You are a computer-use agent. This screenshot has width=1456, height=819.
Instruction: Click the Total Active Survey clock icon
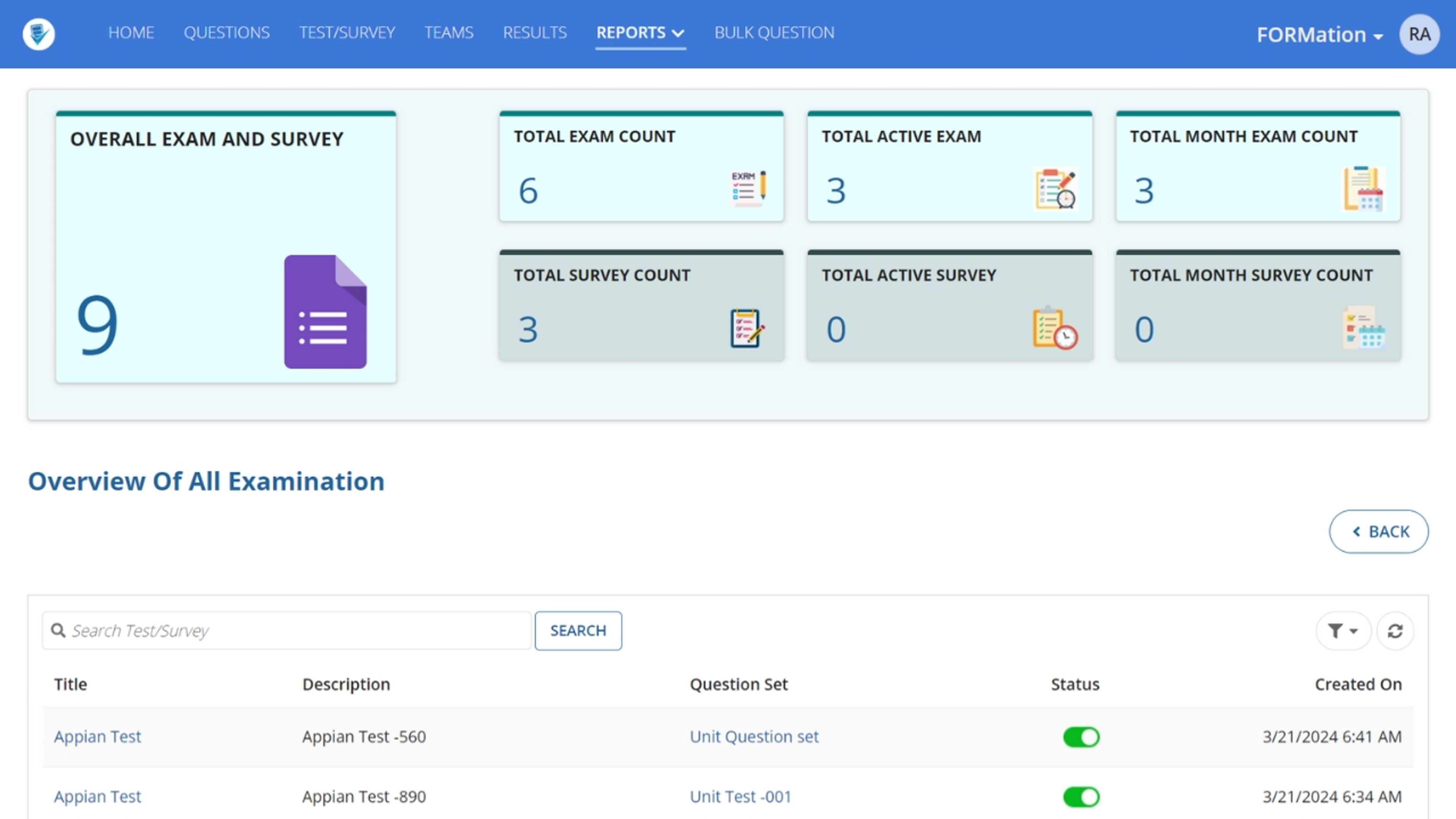[x=1055, y=328]
